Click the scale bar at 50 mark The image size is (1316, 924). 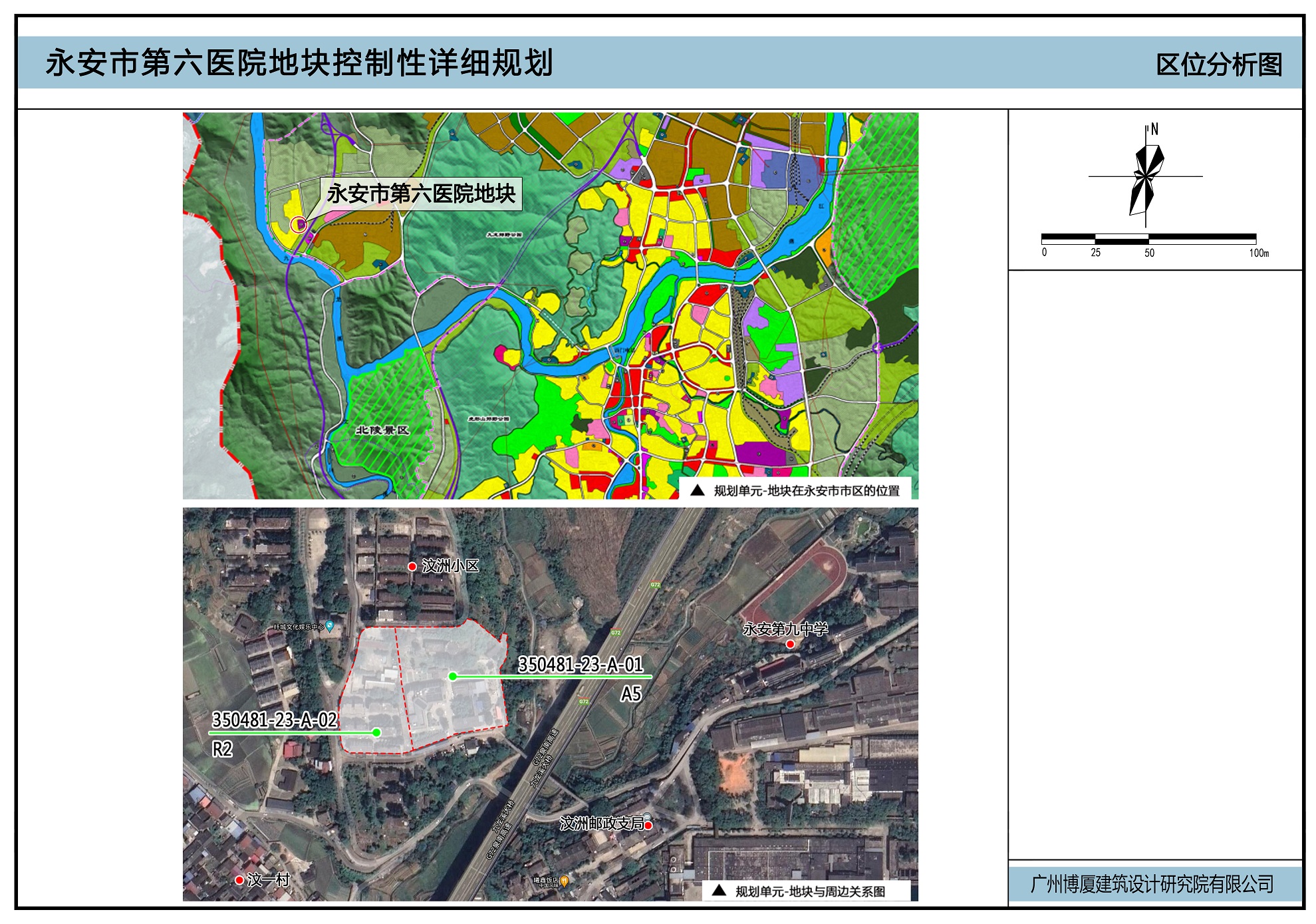[1149, 239]
